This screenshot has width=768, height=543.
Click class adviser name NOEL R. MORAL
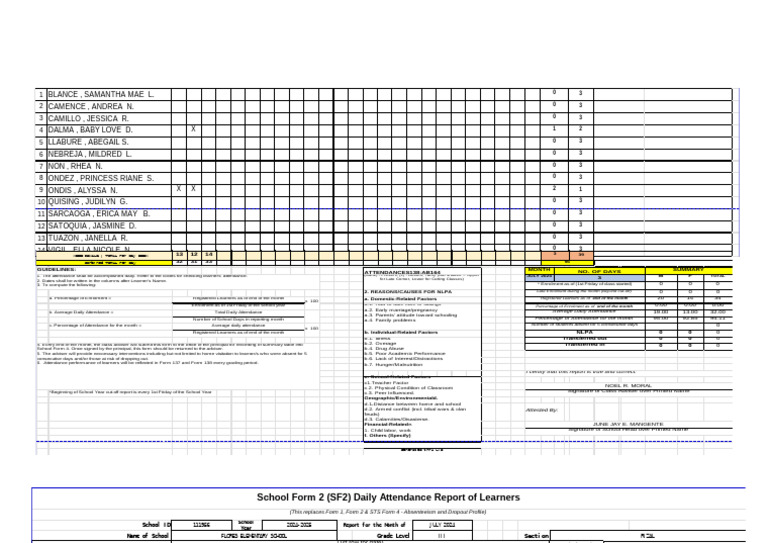(x=628, y=386)
